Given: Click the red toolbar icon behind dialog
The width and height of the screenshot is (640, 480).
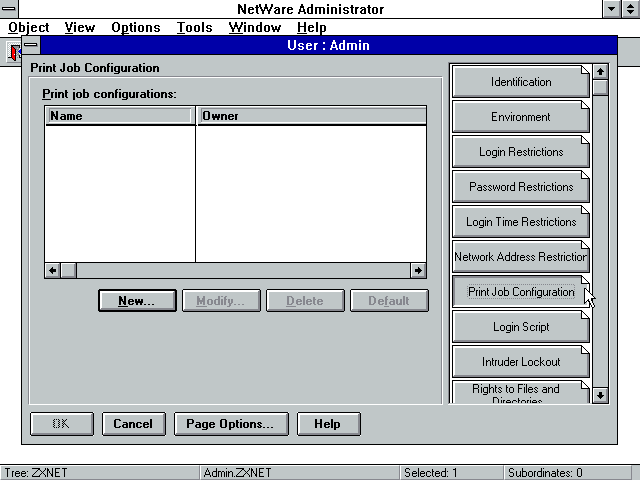Looking at the screenshot, I should pyautogui.click(x=14, y=52).
